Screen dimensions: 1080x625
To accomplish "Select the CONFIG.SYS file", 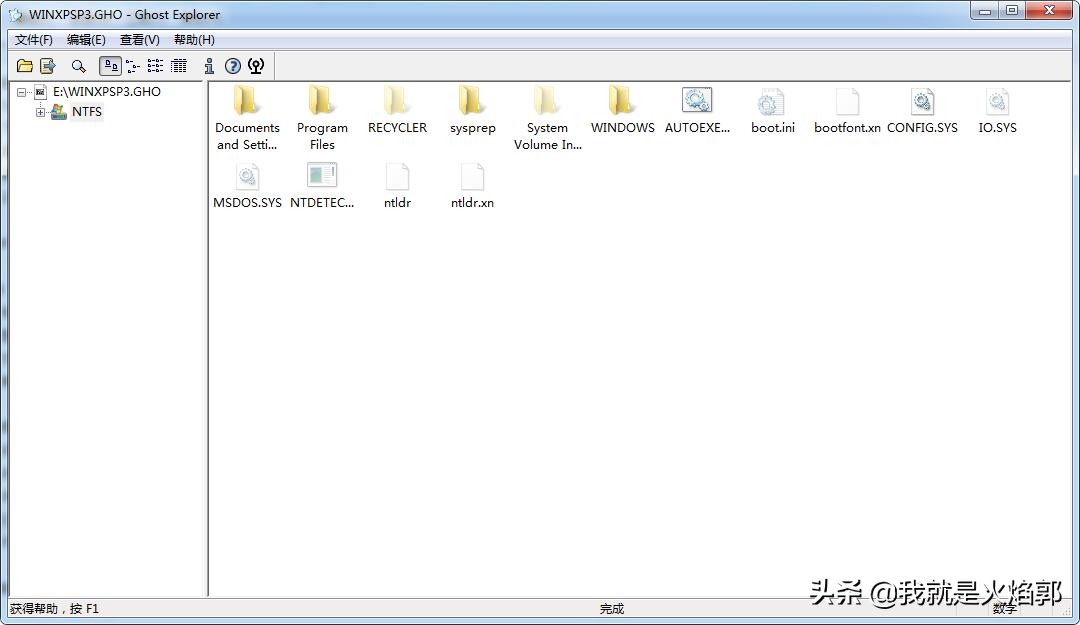I will click(x=922, y=110).
